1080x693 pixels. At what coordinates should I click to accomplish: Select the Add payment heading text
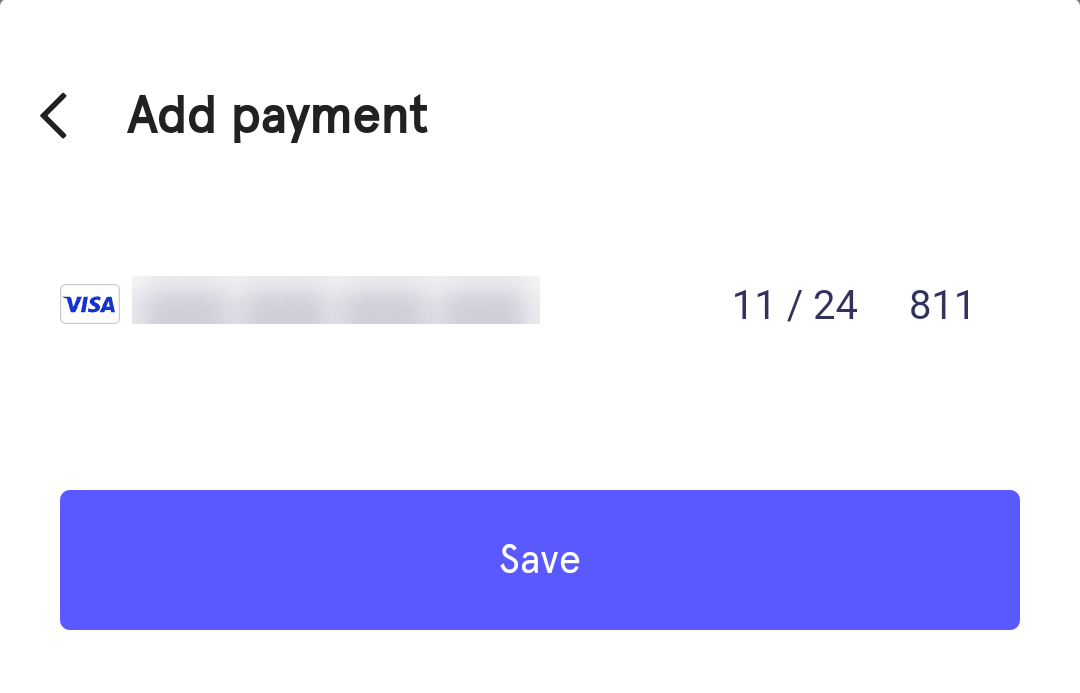276,115
